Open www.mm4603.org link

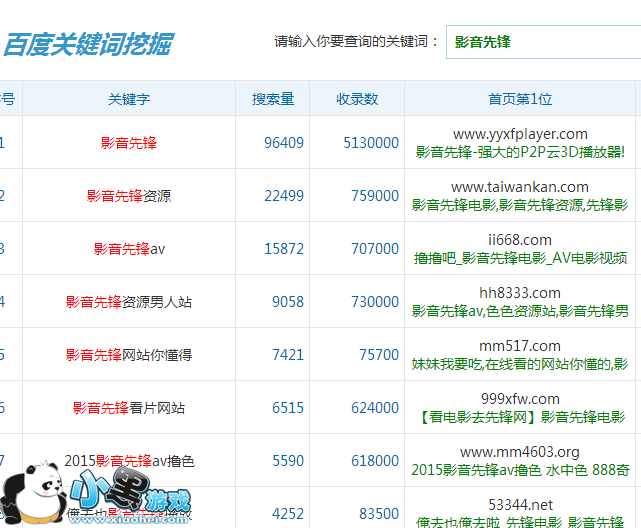[x=520, y=452]
